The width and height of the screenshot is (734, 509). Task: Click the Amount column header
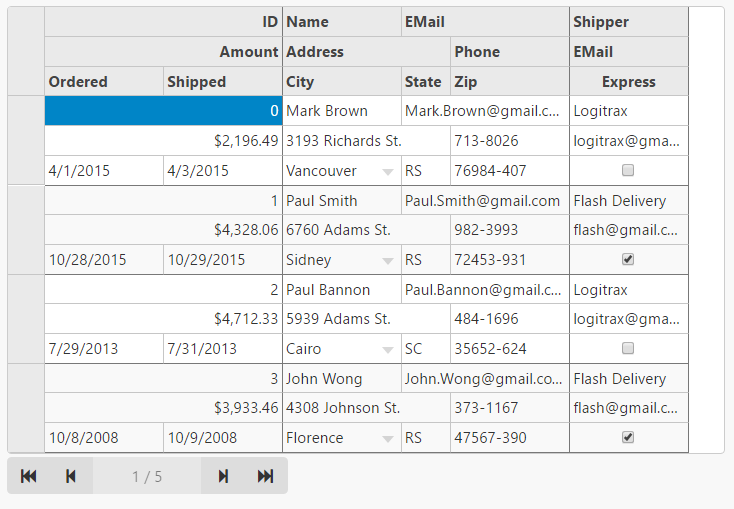163,52
